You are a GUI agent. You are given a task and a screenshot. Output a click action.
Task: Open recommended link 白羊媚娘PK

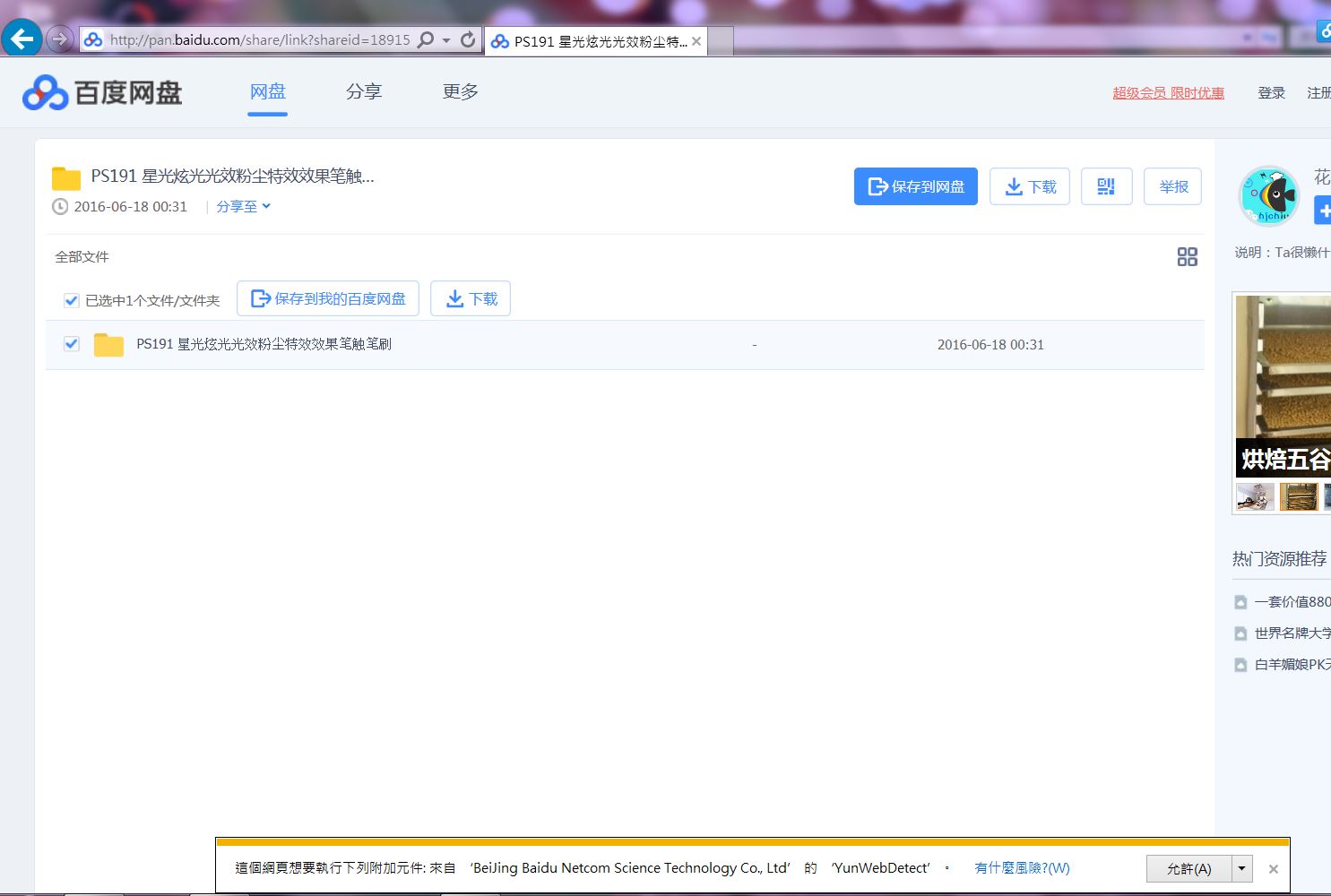pyautogui.click(x=1292, y=665)
